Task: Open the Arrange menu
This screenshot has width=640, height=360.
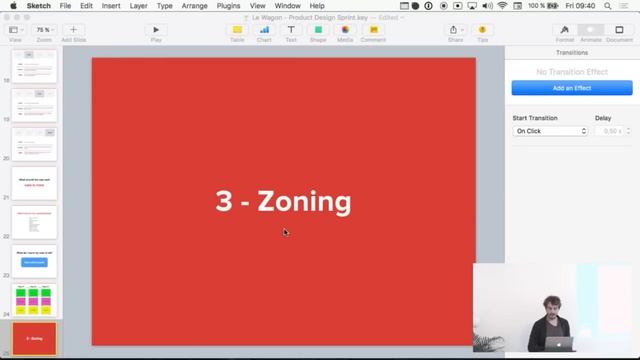Action: [195, 6]
